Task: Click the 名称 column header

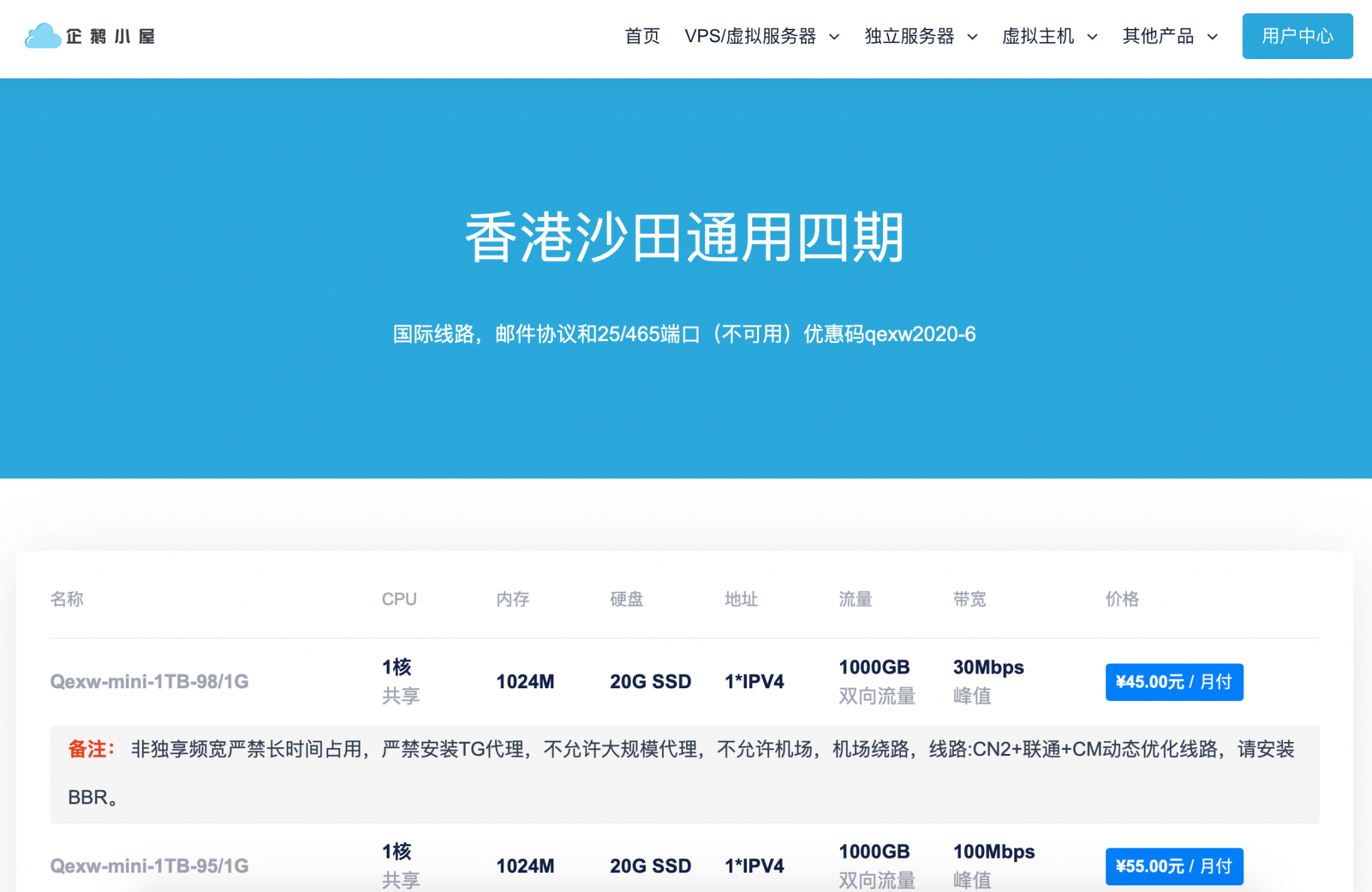Action: (66, 598)
